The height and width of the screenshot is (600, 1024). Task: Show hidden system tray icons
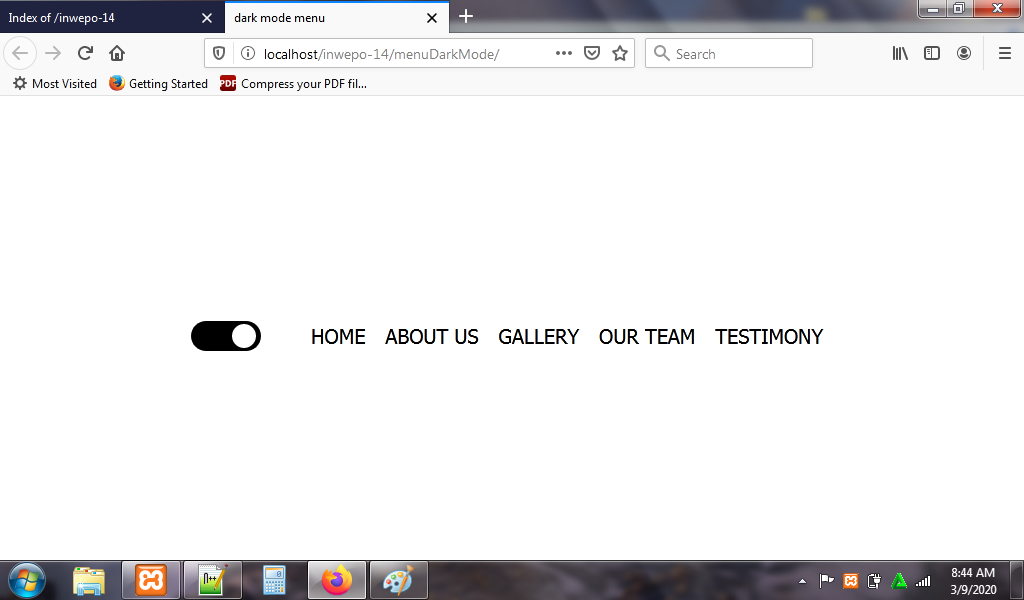[803, 581]
